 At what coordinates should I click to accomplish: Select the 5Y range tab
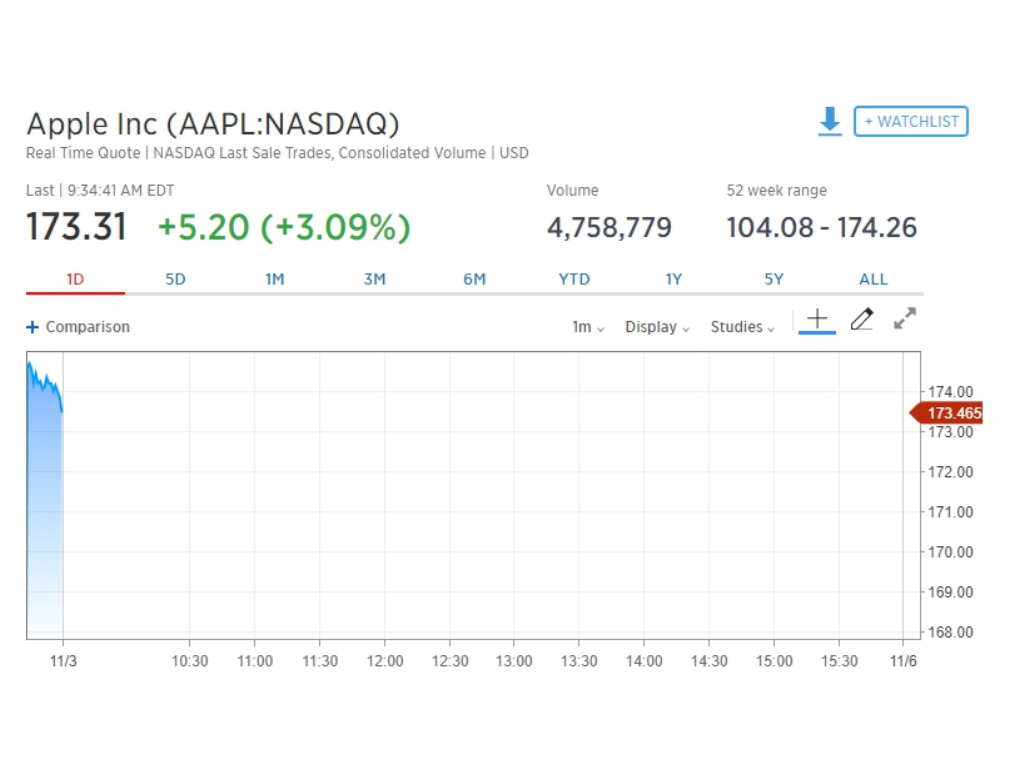pyautogui.click(x=774, y=280)
